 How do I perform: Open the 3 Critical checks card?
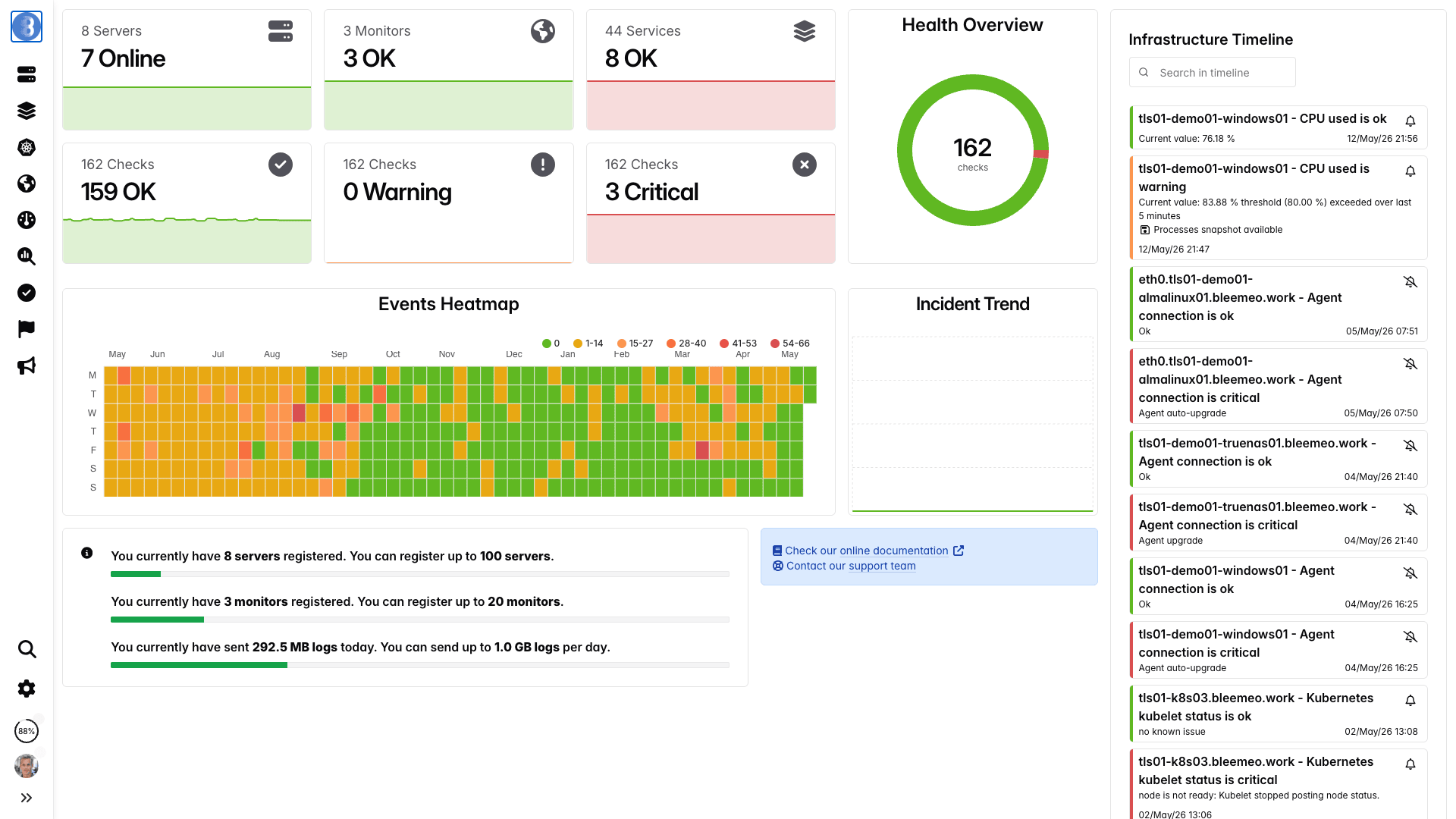711,203
